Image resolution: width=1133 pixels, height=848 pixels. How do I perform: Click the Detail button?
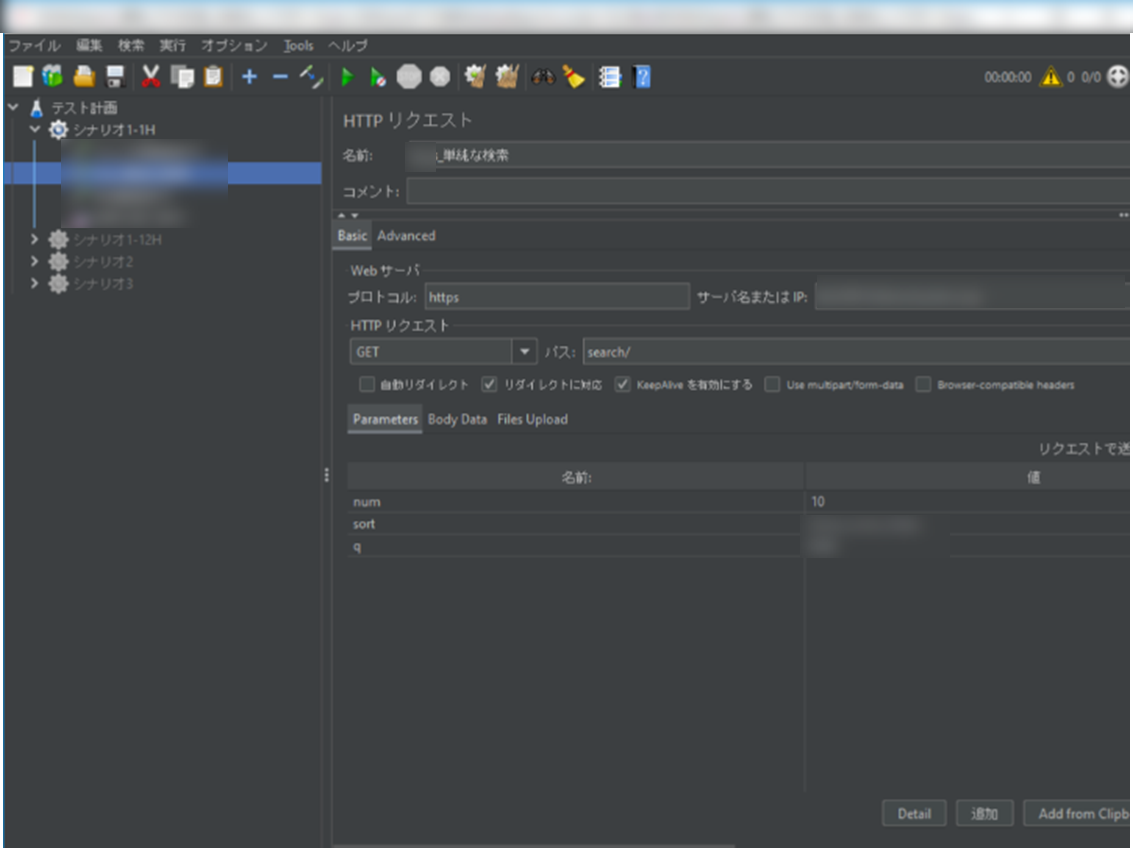pyautogui.click(x=914, y=813)
